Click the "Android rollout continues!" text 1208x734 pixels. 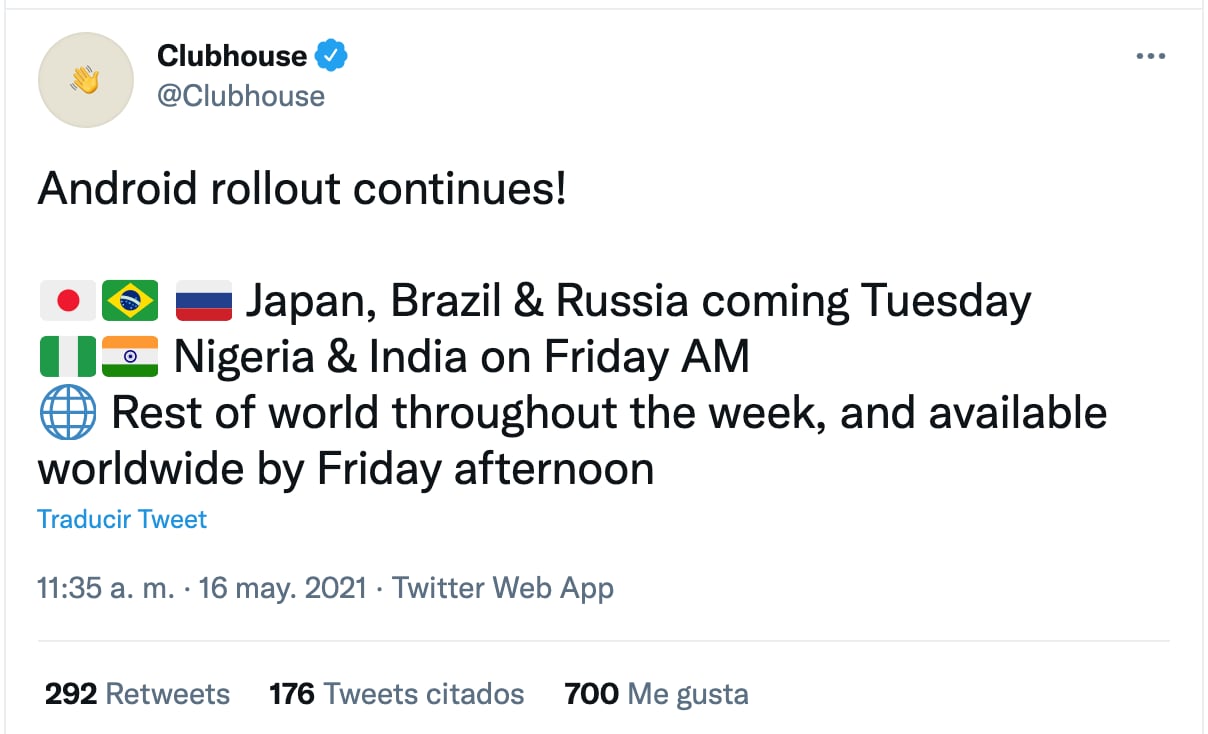pyautogui.click(x=302, y=188)
